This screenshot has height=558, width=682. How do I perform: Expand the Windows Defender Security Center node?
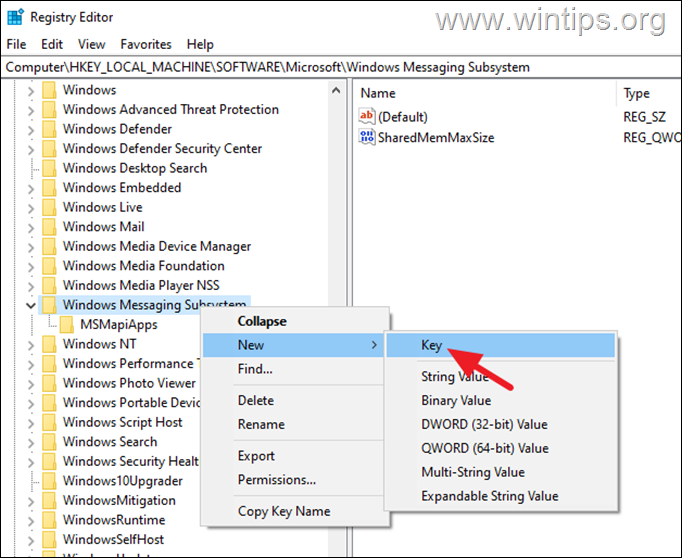(x=31, y=150)
